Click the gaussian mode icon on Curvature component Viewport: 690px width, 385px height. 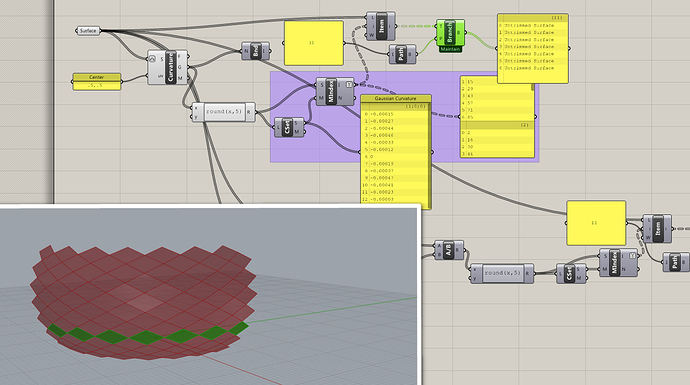click(x=152, y=59)
